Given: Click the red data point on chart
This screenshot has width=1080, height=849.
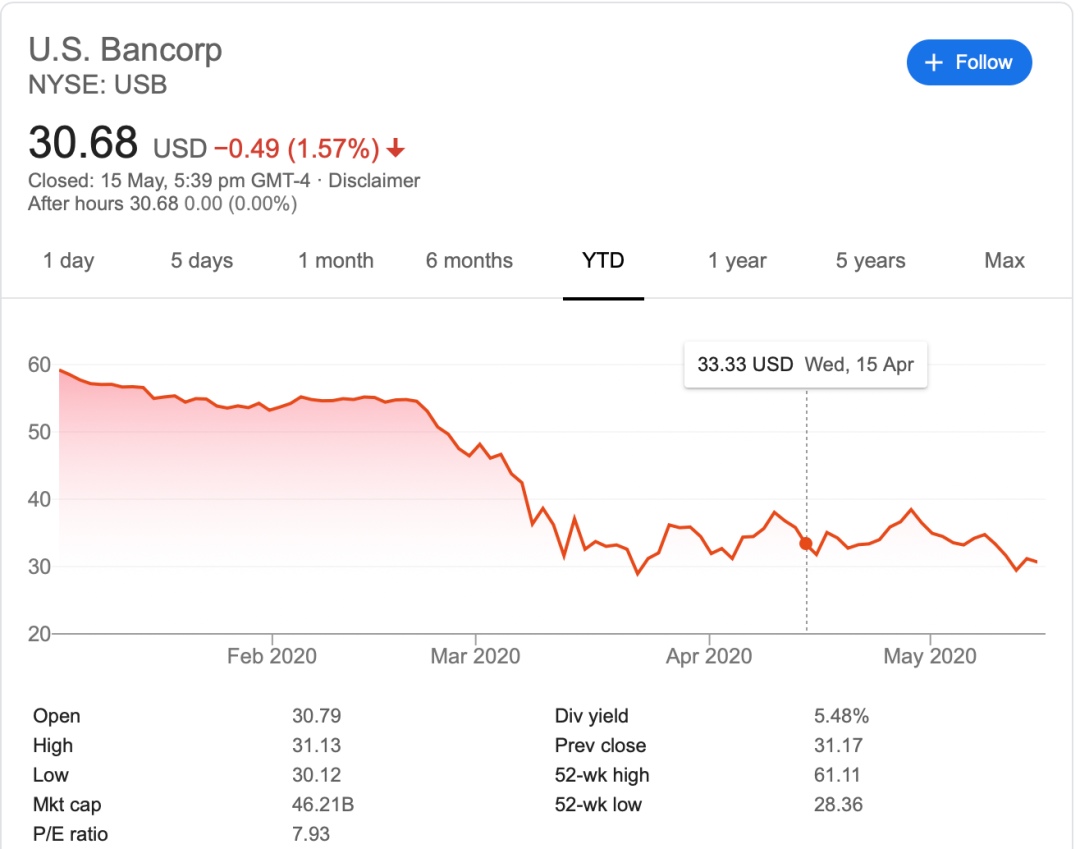Looking at the screenshot, I should point(806,543).
